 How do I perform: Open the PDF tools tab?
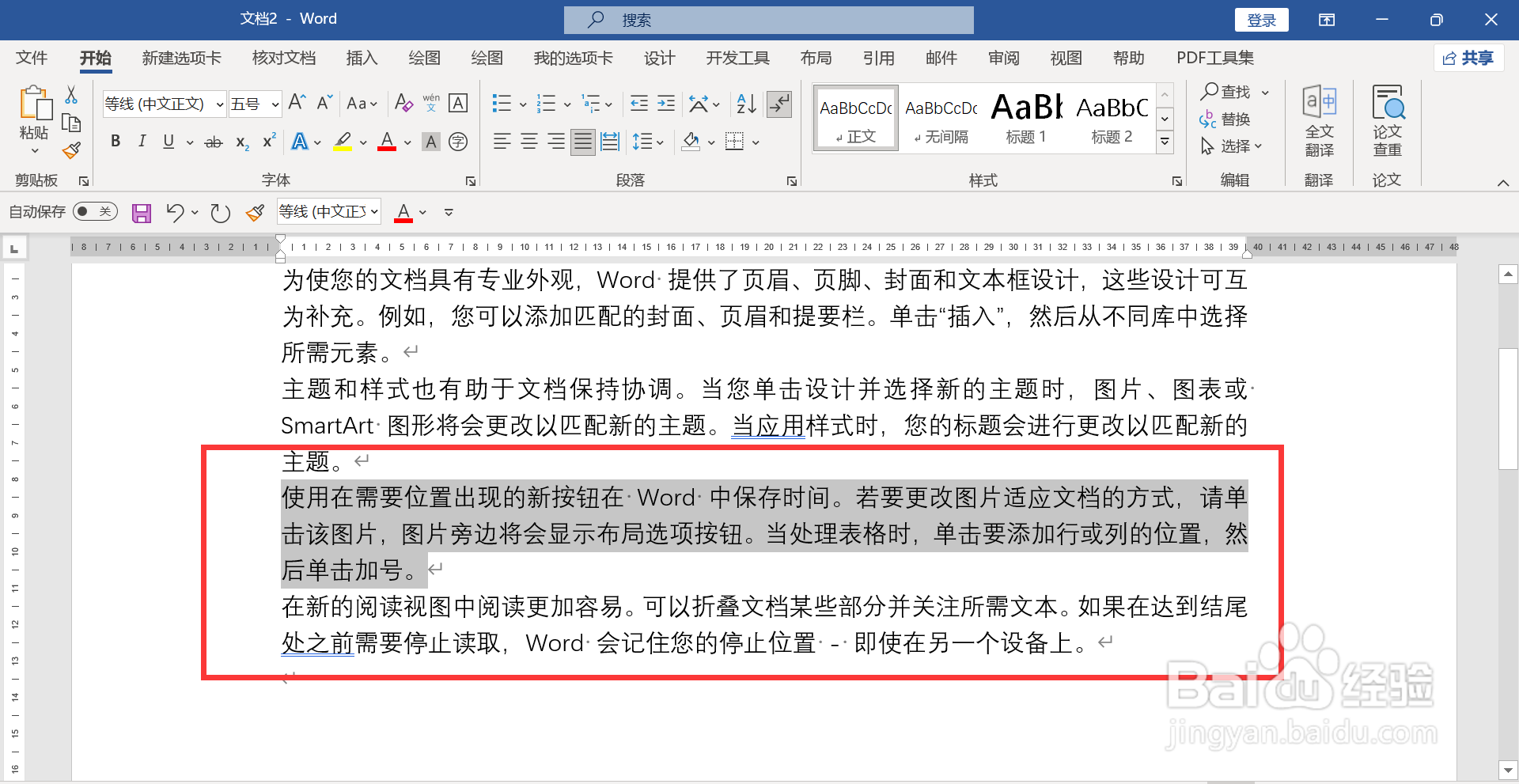(x=1214, y=58)
